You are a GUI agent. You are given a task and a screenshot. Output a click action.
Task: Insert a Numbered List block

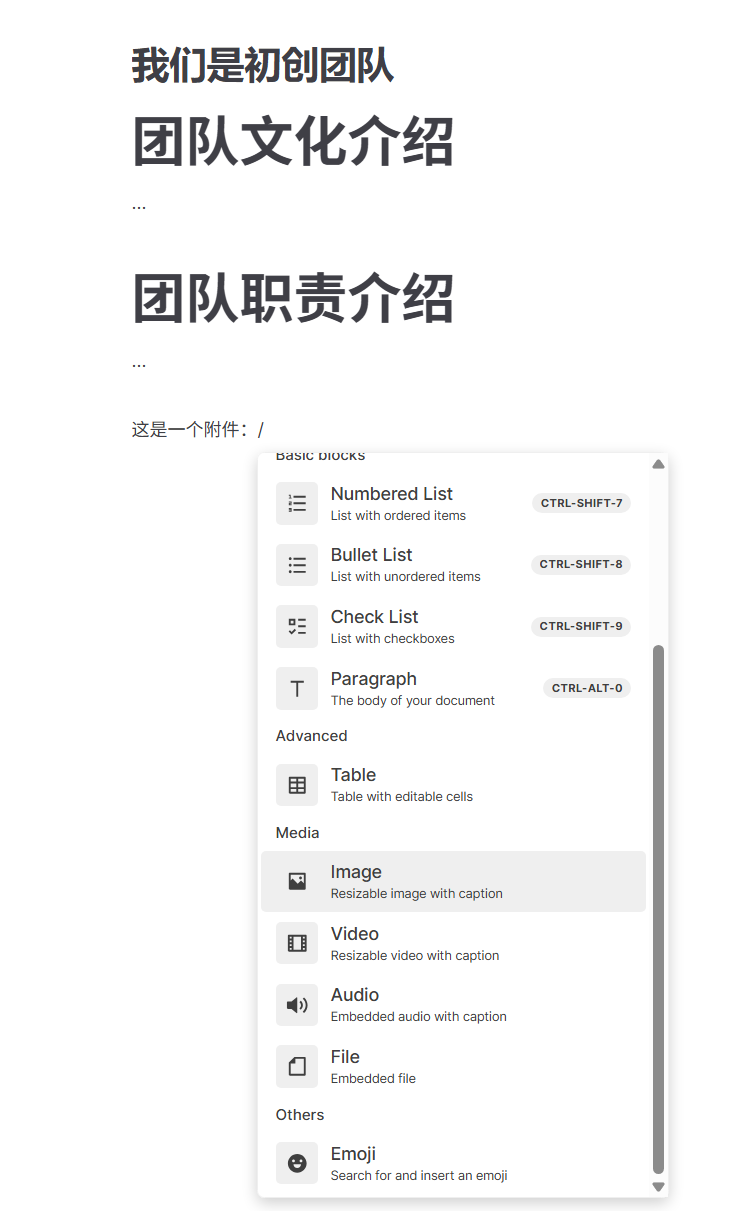click(453, 503)
